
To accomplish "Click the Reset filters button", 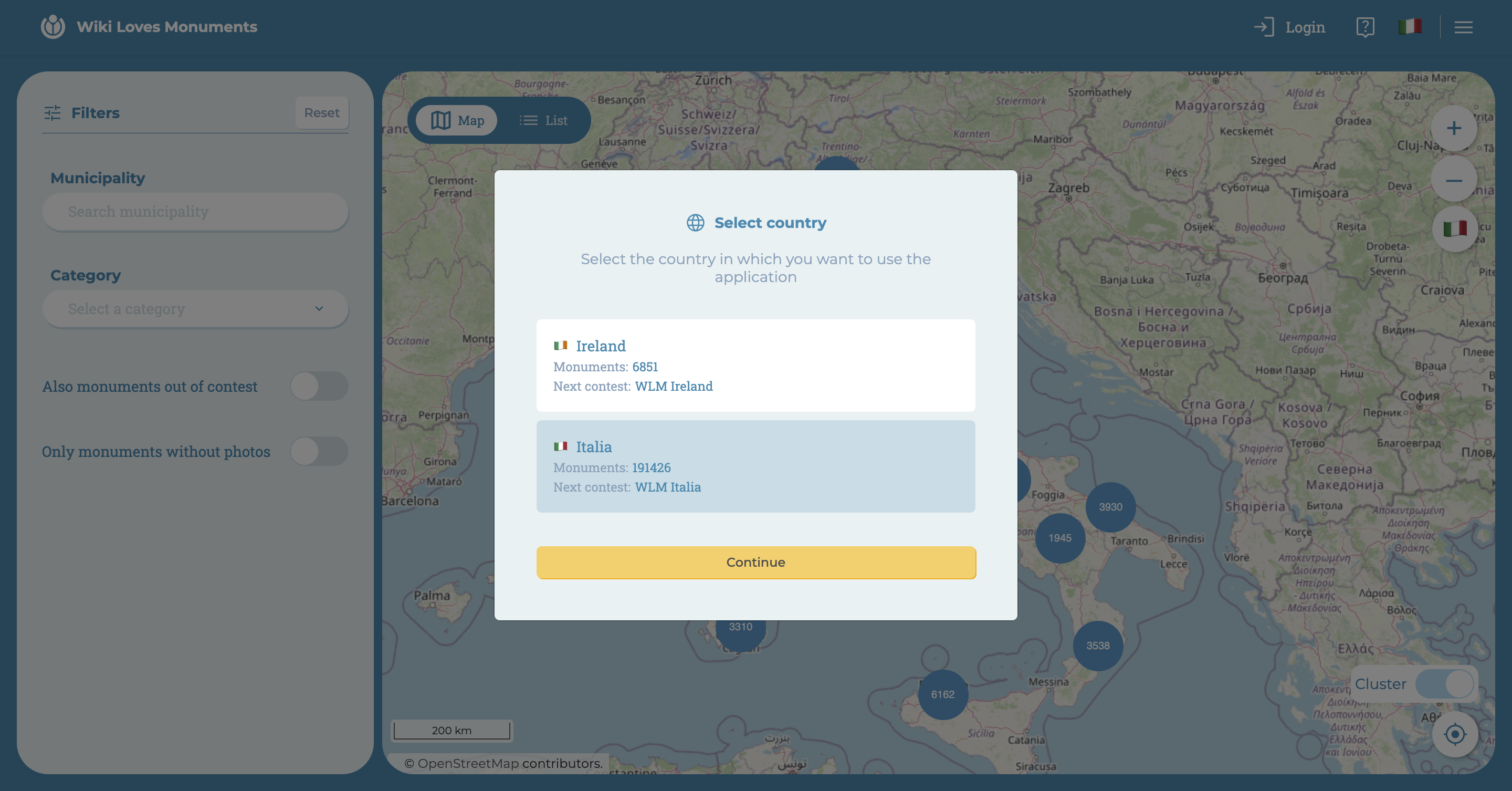I will click(322, 113).
